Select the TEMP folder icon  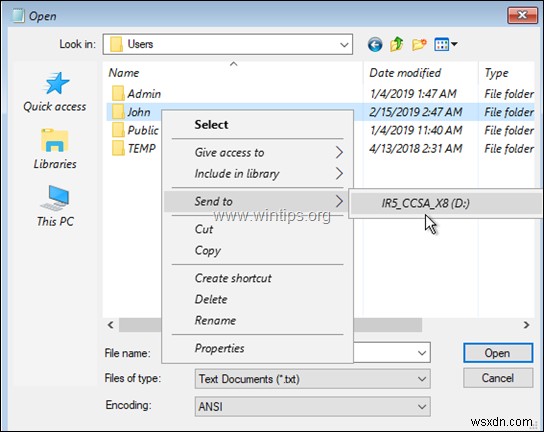118,148
